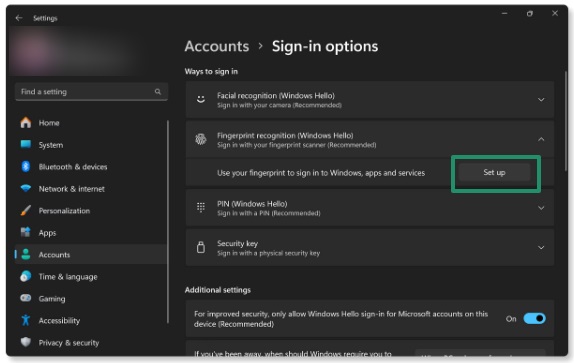
Task: Click the Privacy & security shield icon
Action: click(26, 342)
